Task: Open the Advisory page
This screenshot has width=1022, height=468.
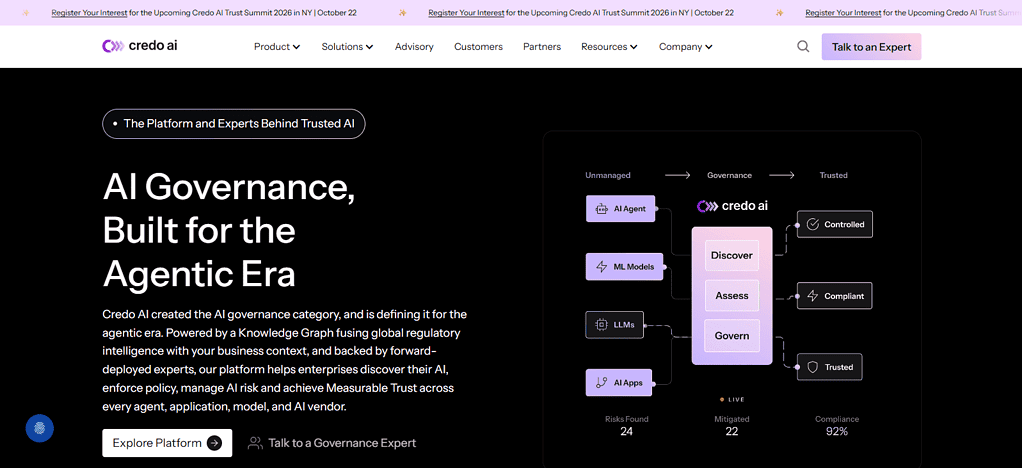Action: coord(414,46)
